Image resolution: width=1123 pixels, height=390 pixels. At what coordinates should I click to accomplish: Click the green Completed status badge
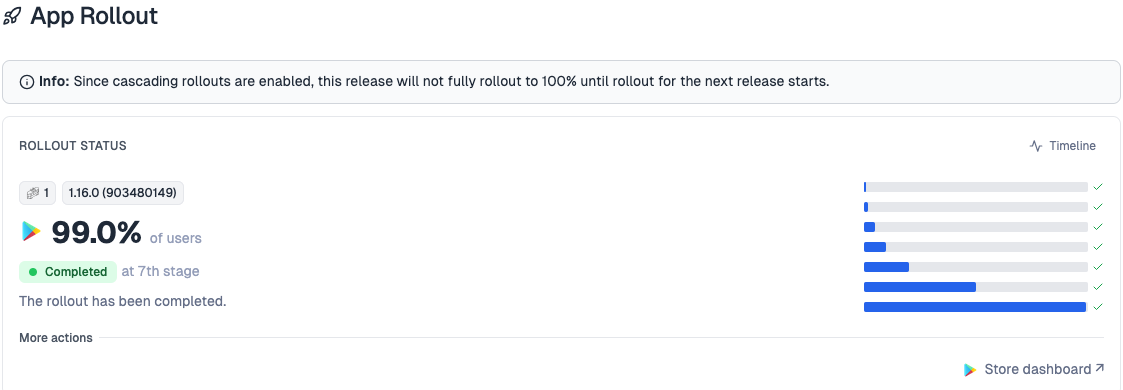click(68, 272)
